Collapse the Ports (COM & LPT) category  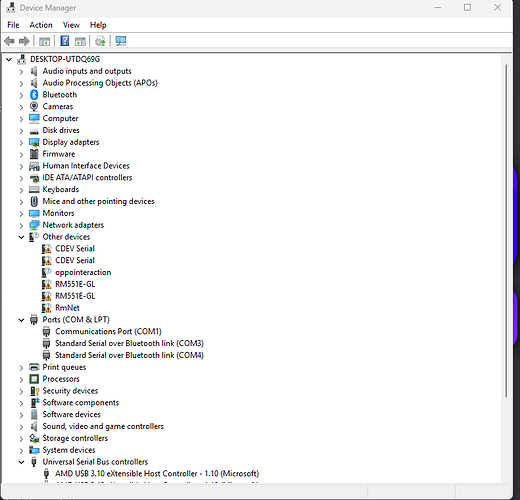(21, 320)
